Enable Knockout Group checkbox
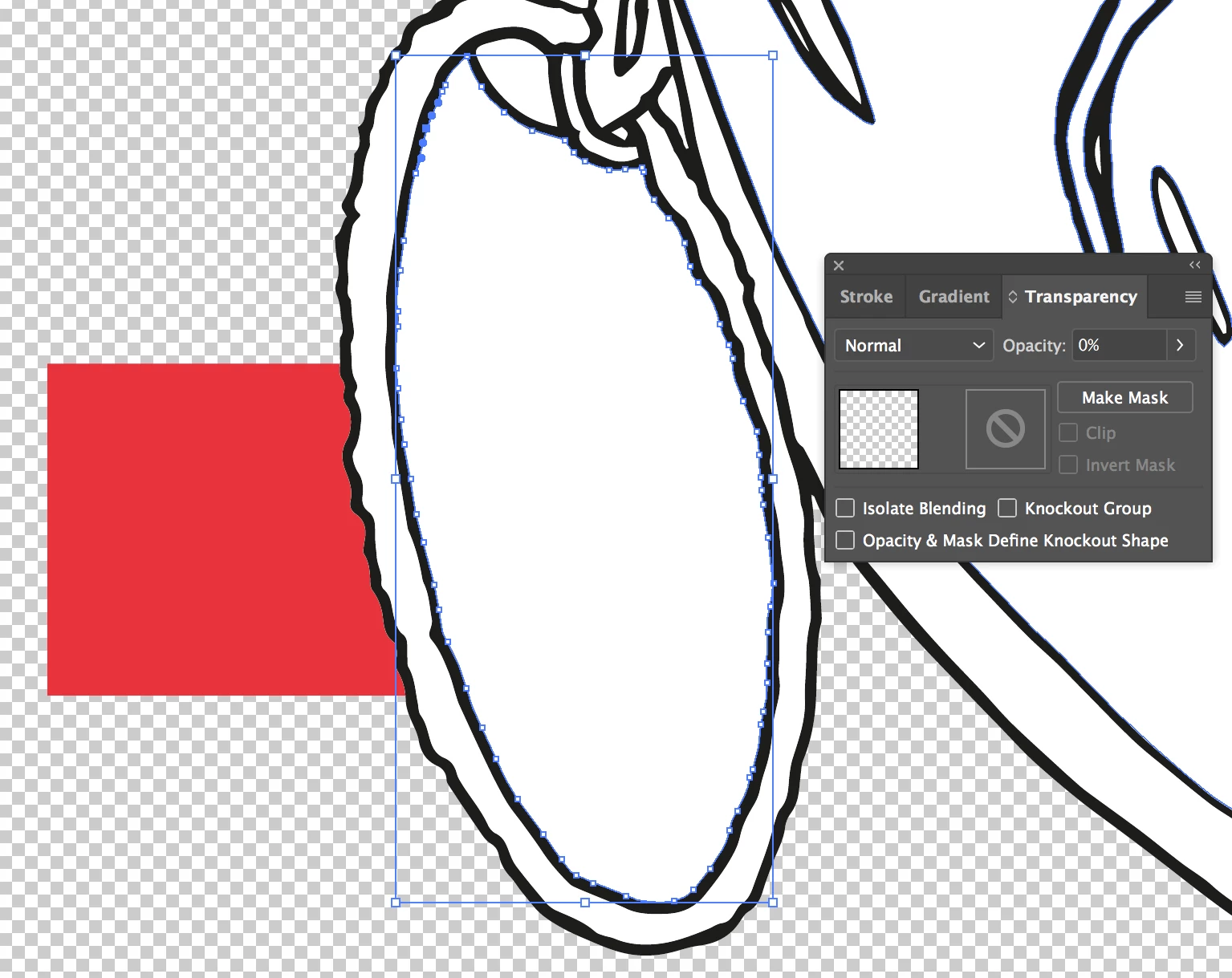Viewport: 1232px width, 978px height. [1007, 508]
